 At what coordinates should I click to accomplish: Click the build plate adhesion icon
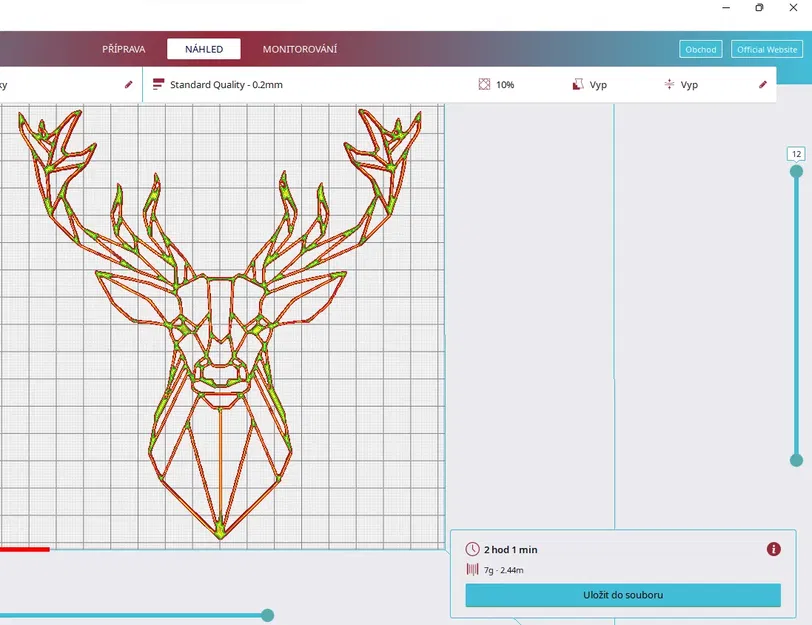point(669,84)
